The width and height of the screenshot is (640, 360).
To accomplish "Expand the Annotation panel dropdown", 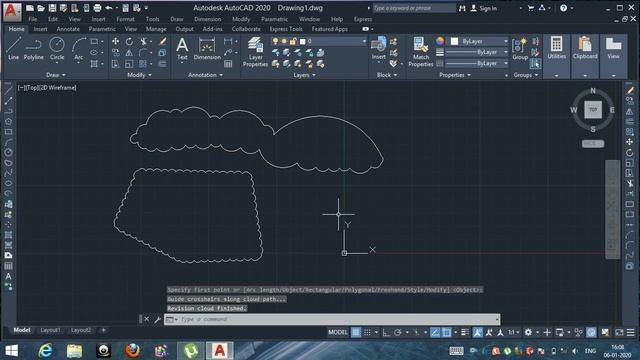I will click(x=205, y=75).
